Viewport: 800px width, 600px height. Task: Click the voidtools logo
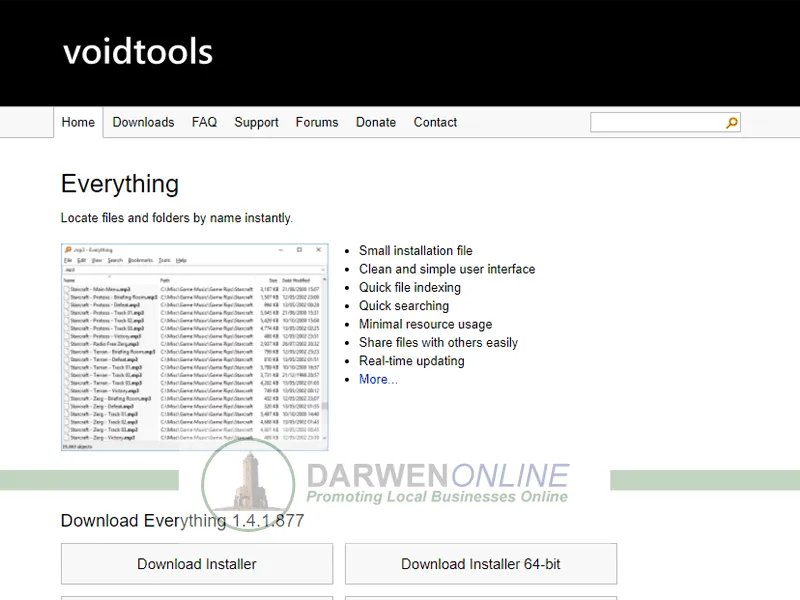(137, 52)
